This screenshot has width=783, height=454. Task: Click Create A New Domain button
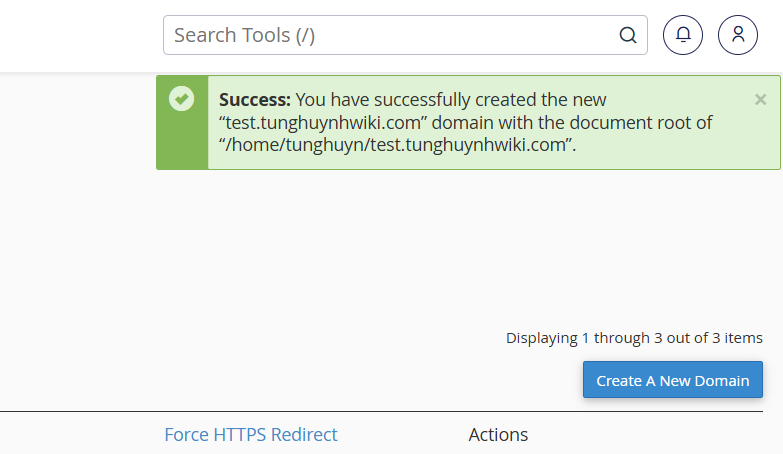tap(673, 380)
